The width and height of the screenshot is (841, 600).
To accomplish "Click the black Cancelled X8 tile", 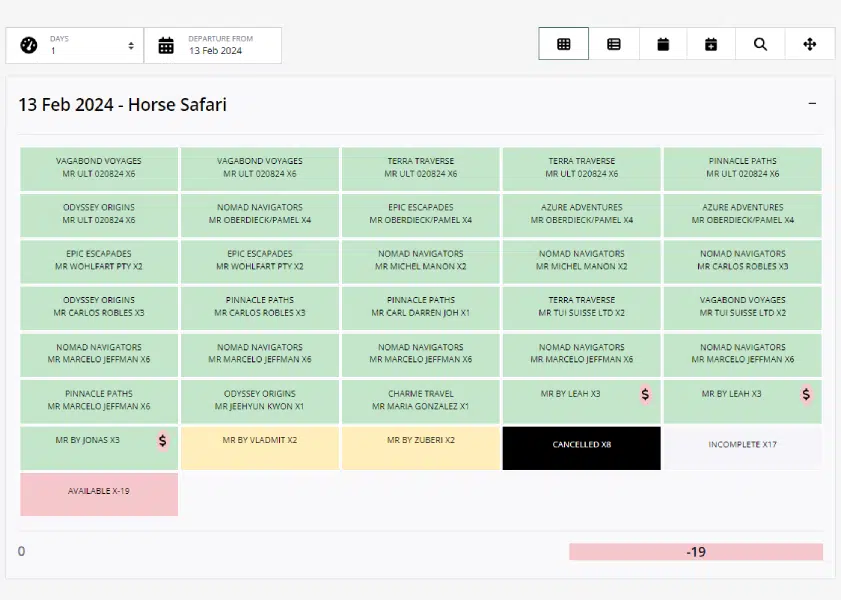I will click(x=581, y=448).
